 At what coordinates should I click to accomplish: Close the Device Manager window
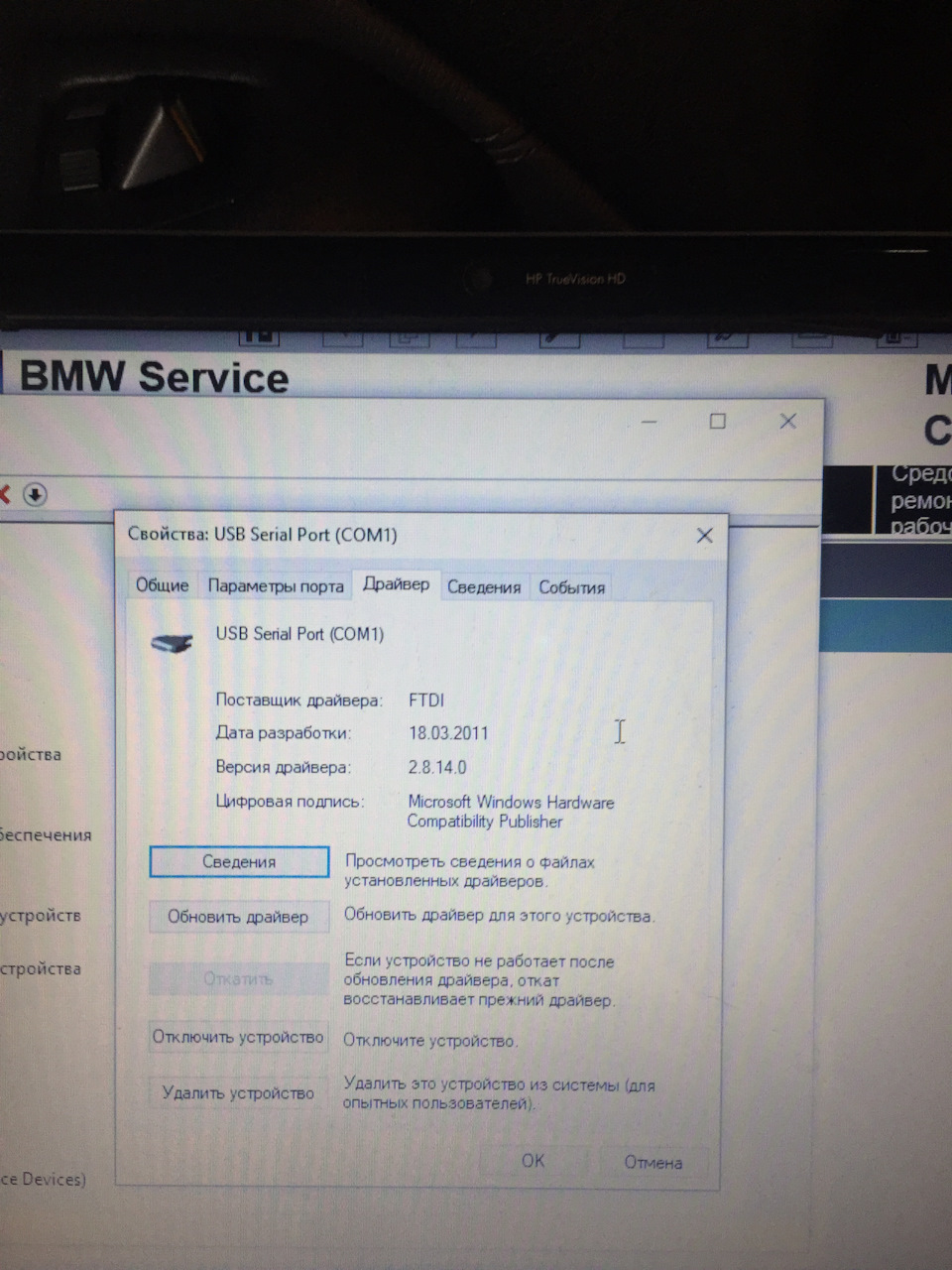(788, 421)
